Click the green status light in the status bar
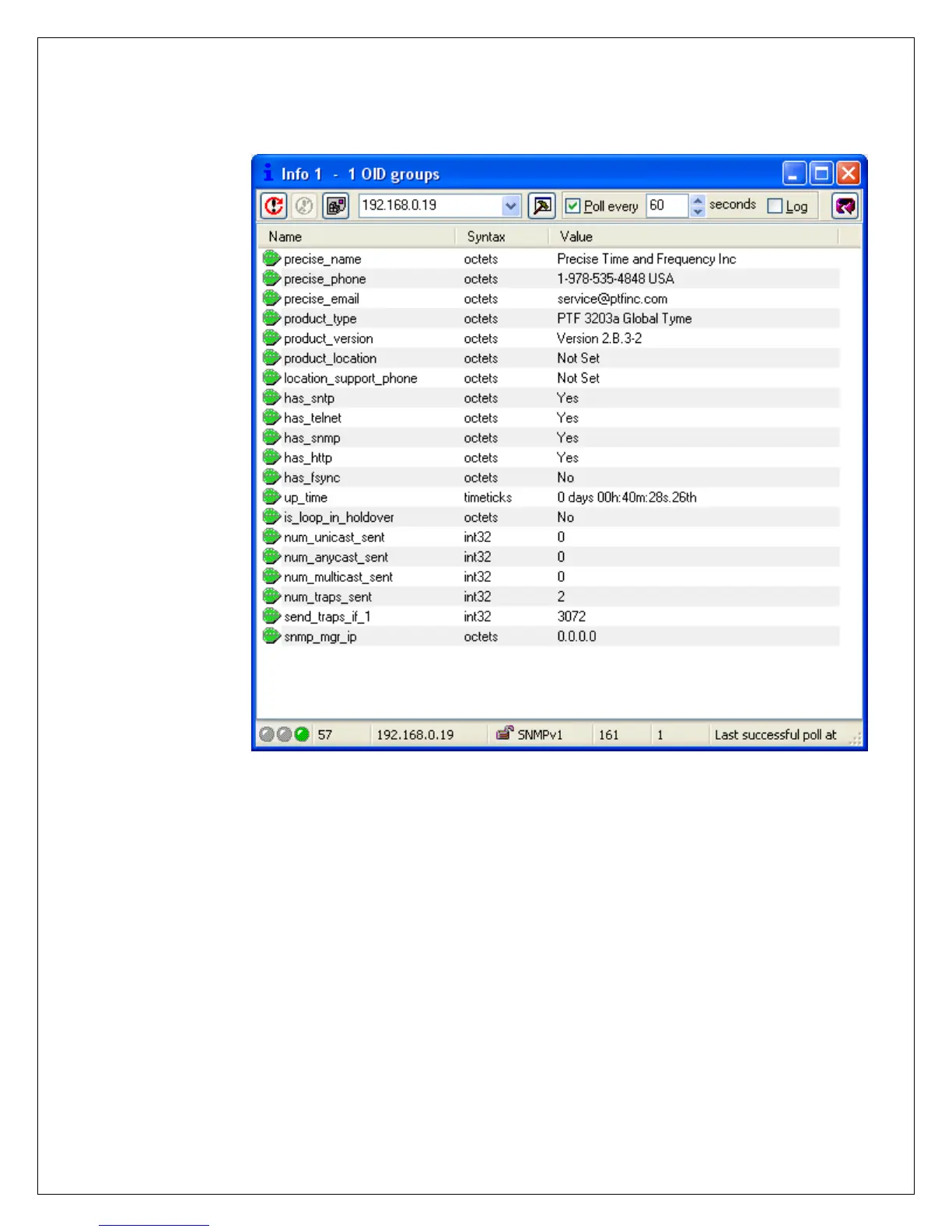 coord(302,734)
